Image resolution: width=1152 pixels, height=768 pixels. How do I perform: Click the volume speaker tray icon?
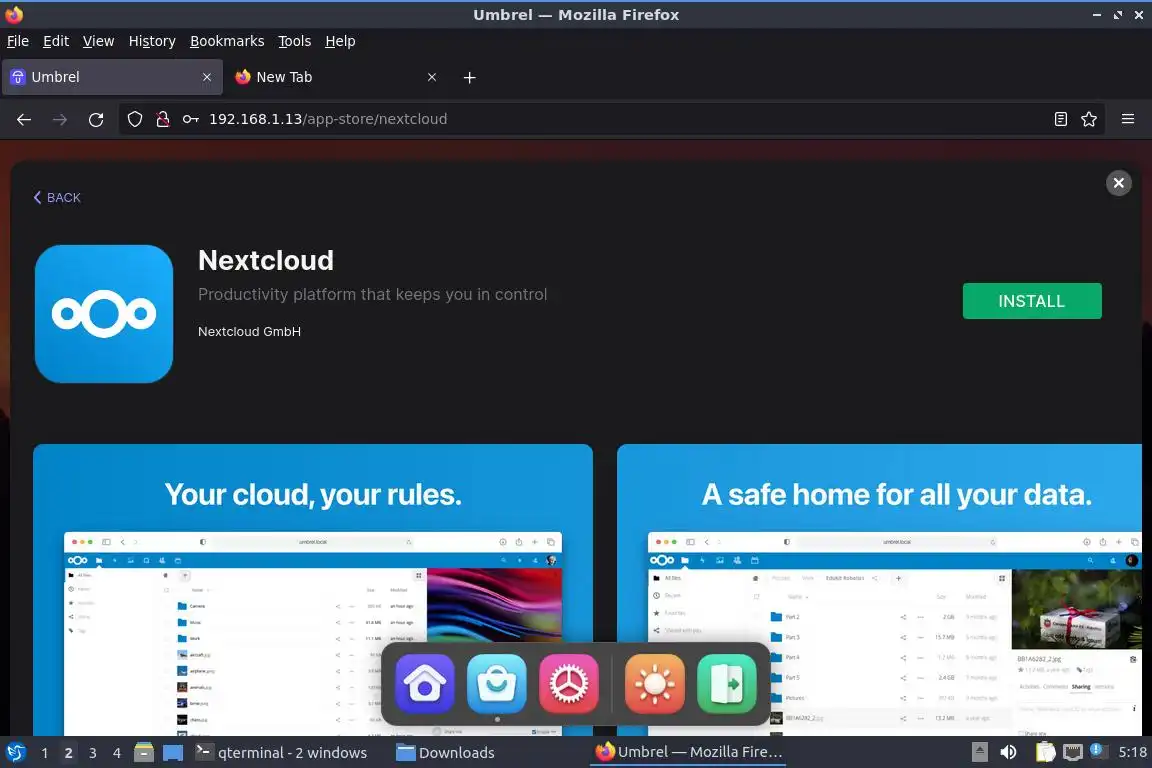(1008, 753)
